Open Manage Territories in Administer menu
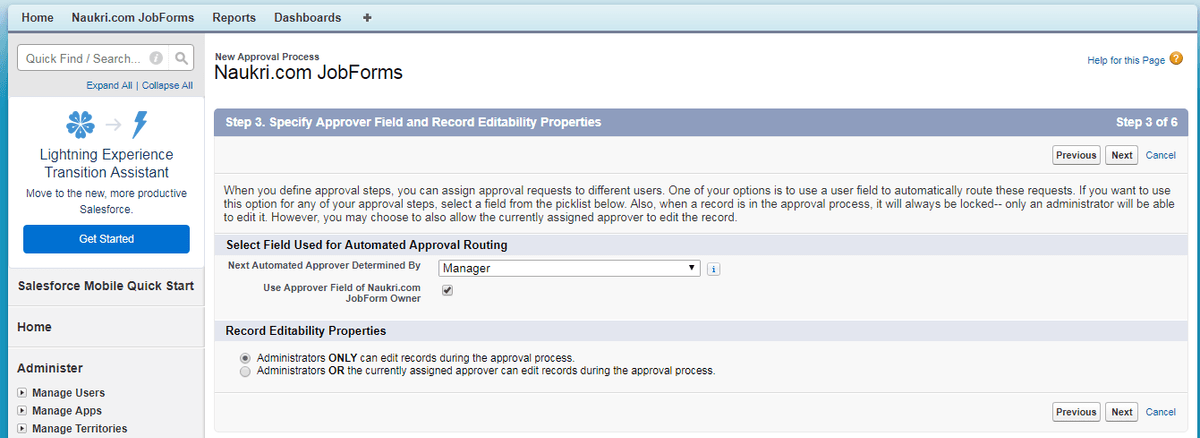 click(79, 429)
